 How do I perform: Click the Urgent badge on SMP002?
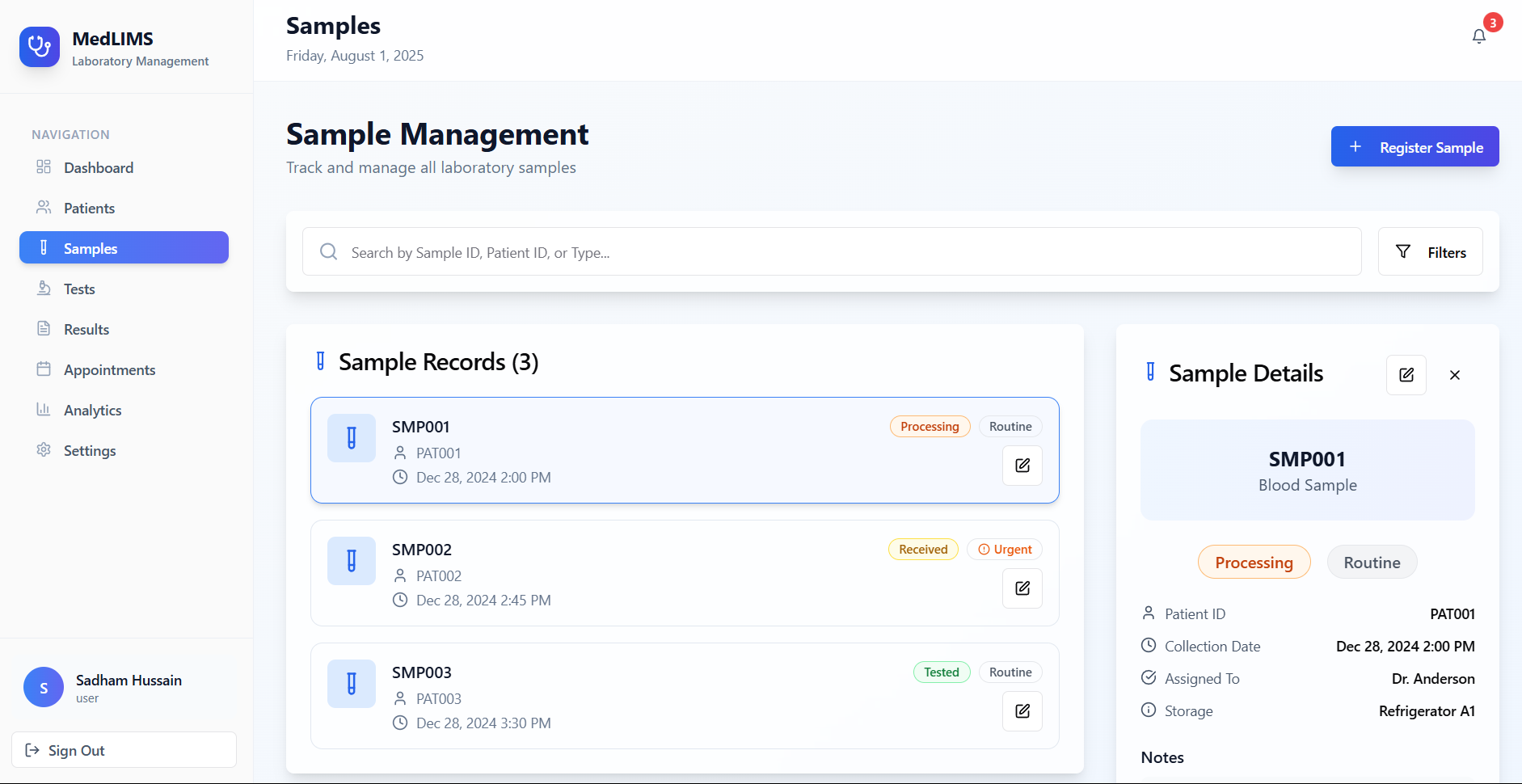[1005, 550]
